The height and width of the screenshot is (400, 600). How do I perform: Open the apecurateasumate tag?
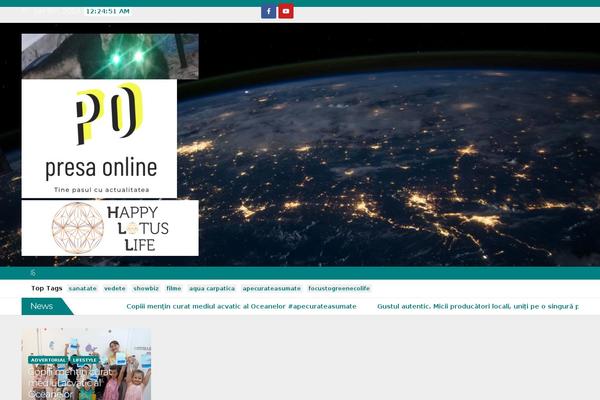[x=272, y=288]
